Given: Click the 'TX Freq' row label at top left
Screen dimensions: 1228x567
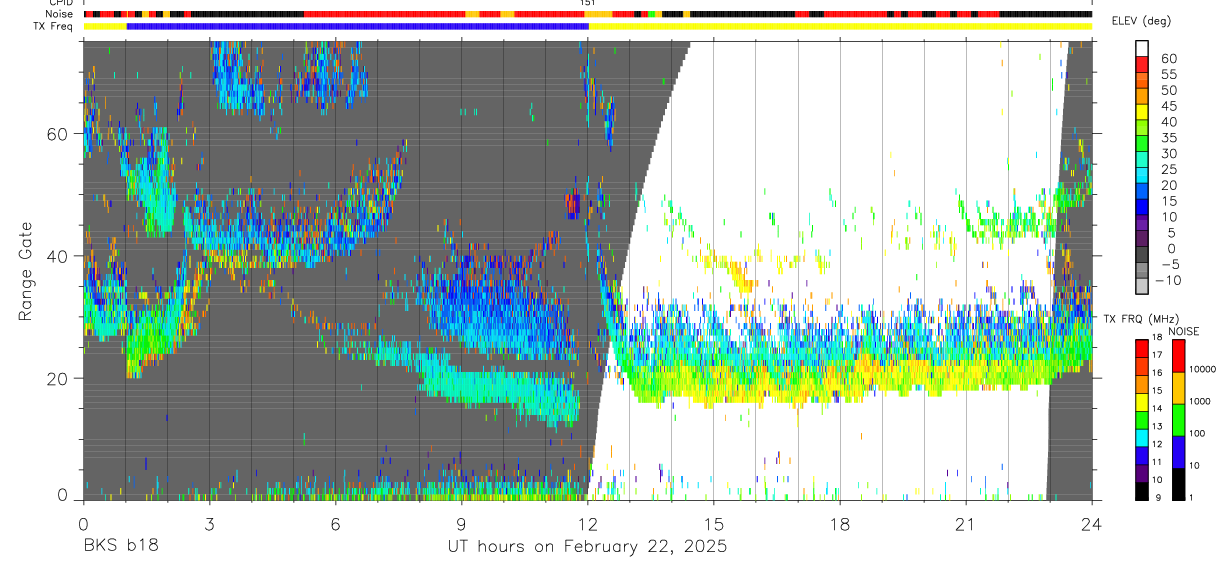Looking at the screenshot, I should point(55,25).
